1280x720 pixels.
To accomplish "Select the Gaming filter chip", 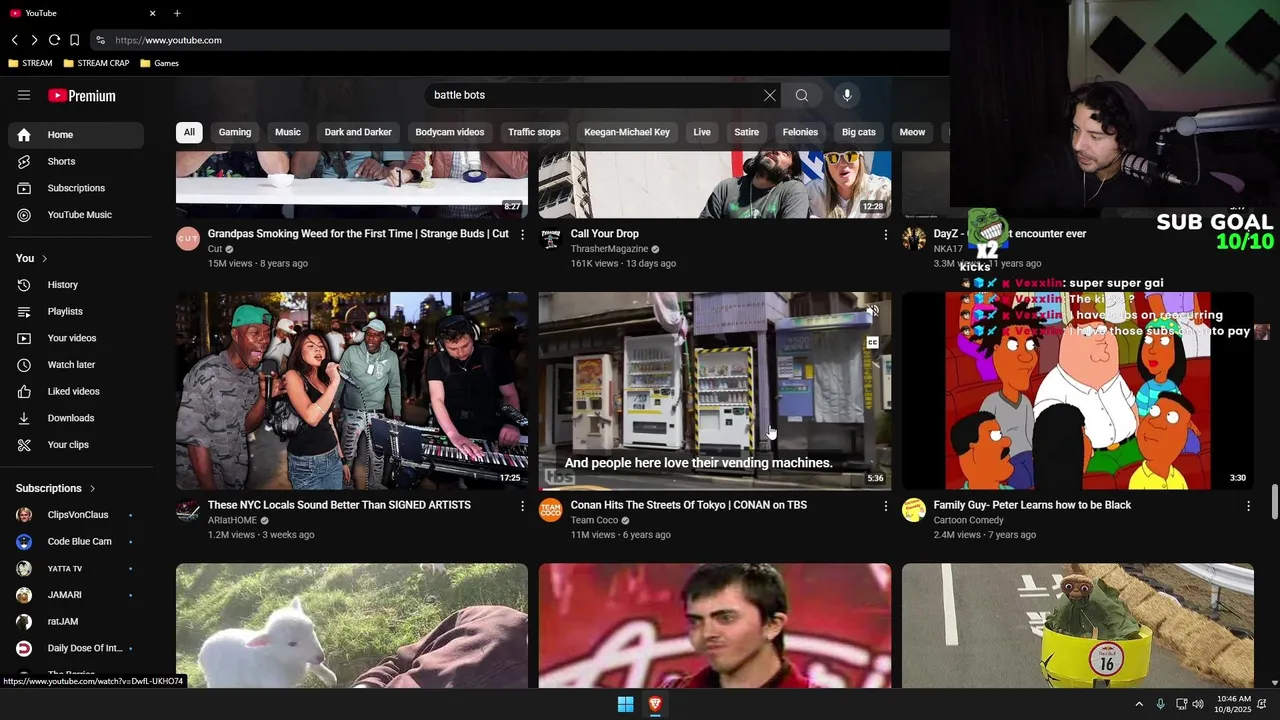I will pos(235,132).
